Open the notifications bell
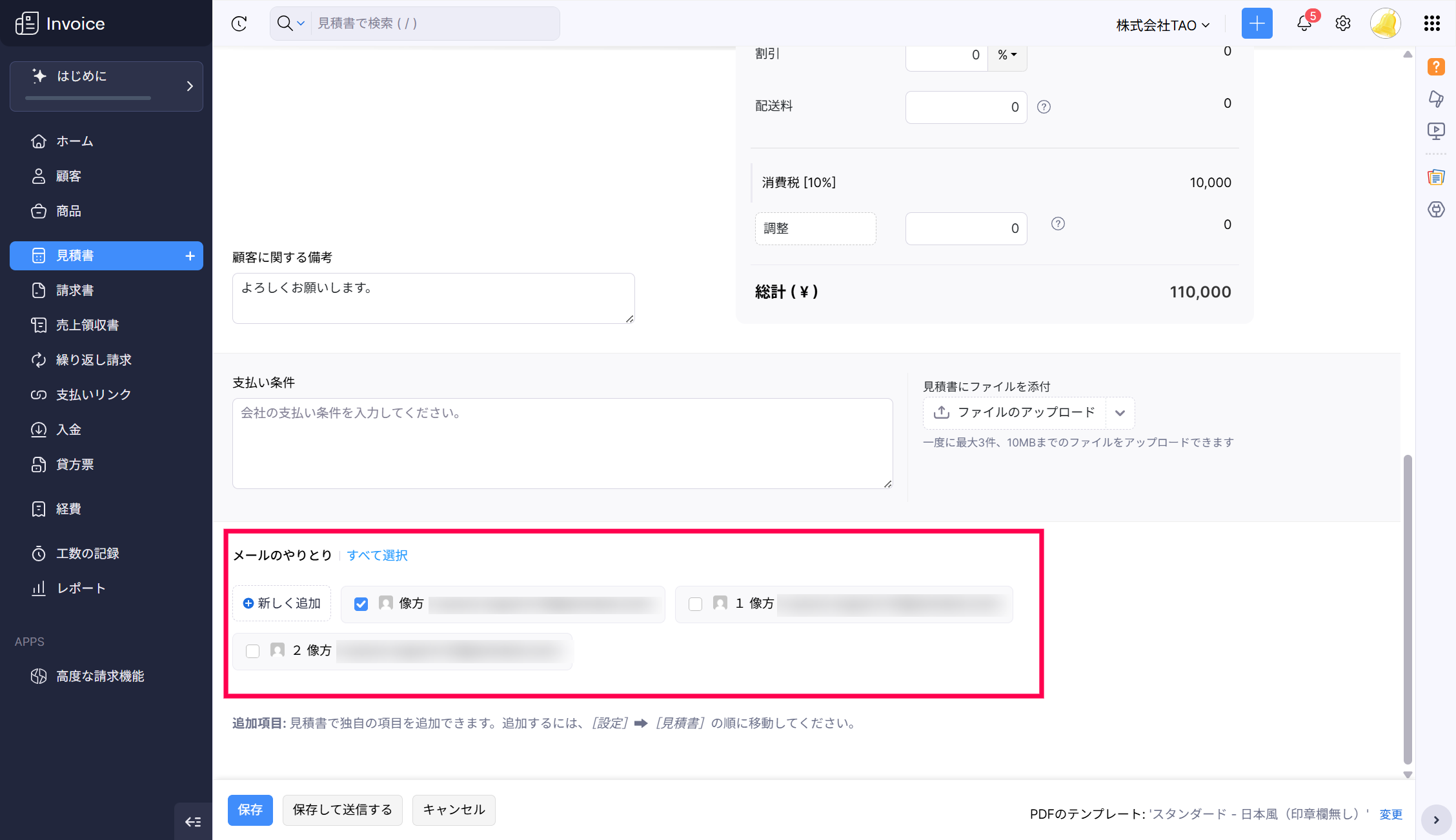Screen dimensions: 1456x840 [x=1304, y=24]
